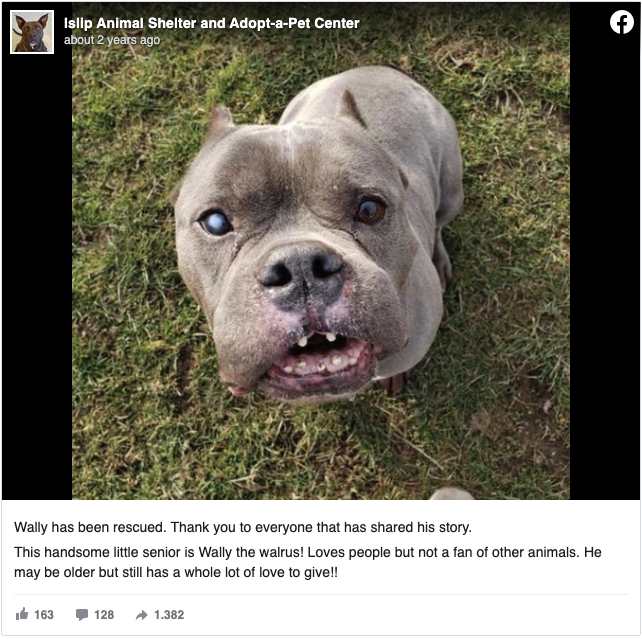Click the 'Wally the walrus' description paragraph

point(307,562)
